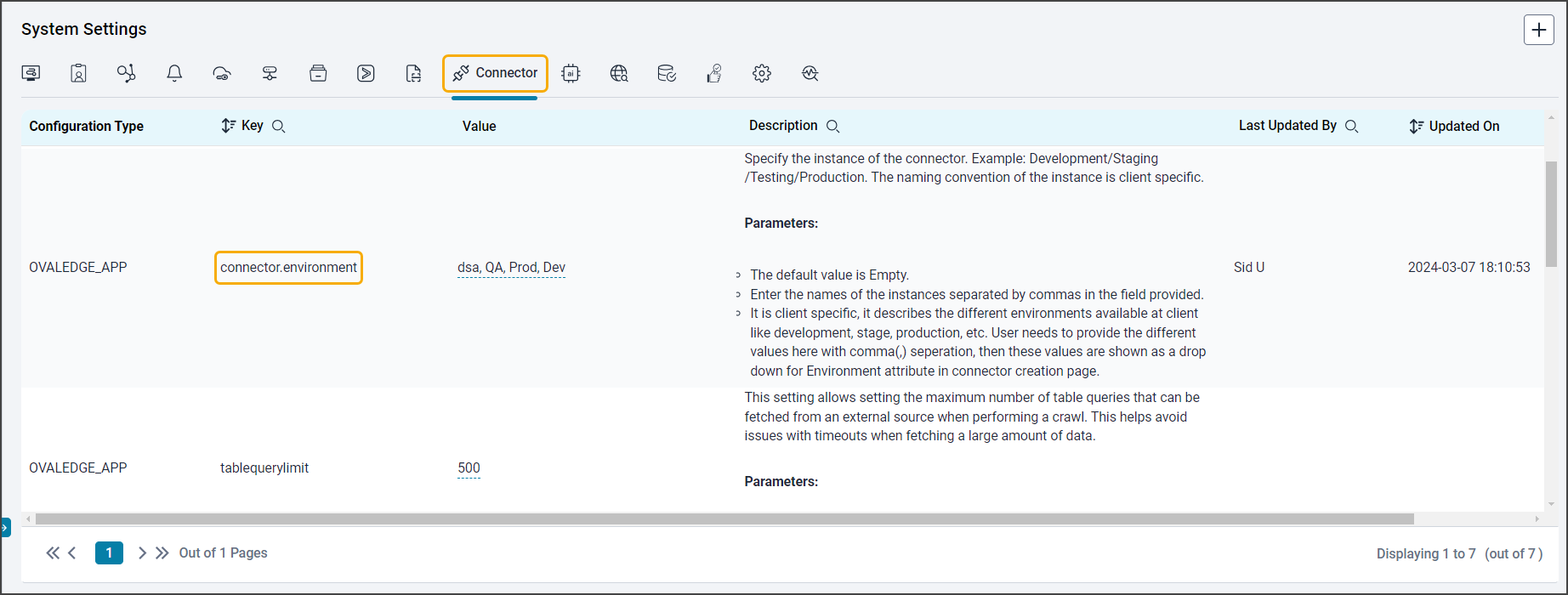Click the Displaying 1 to 7 text
This screenshot has width=1568, height=595.
1426,553
